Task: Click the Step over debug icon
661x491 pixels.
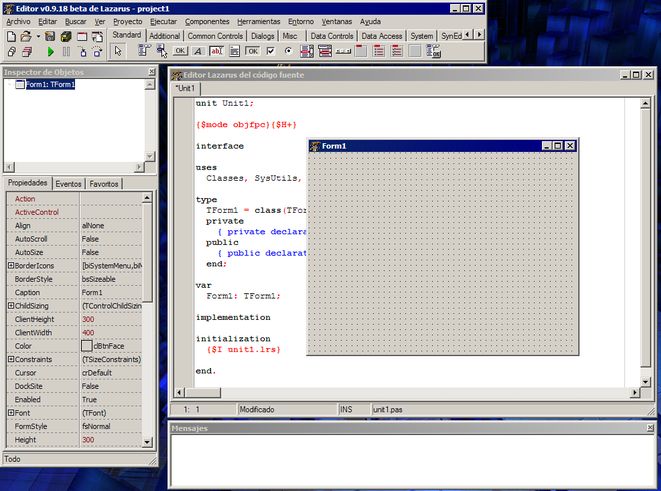Action: [97, 52]
